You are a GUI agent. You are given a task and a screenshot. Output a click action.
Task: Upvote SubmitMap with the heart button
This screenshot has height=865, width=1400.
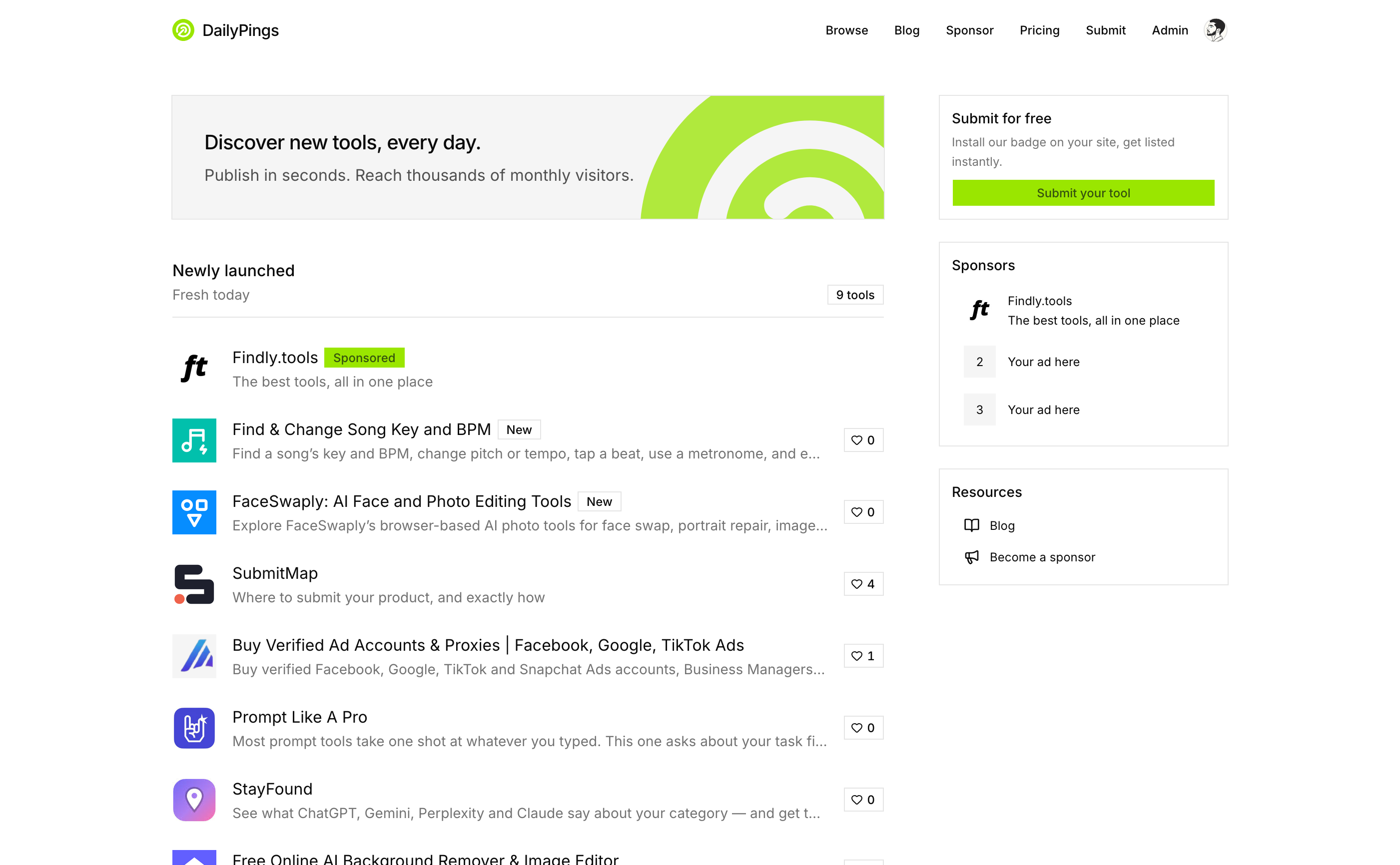click(863, 584)
